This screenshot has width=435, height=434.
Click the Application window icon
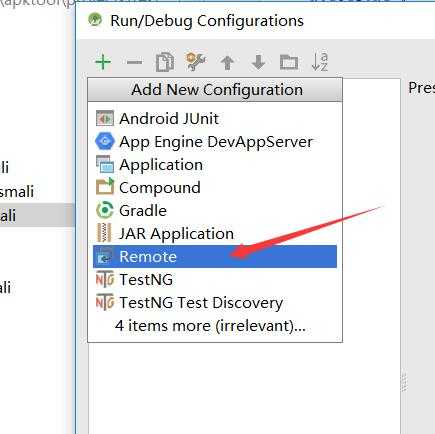[105, 164]
